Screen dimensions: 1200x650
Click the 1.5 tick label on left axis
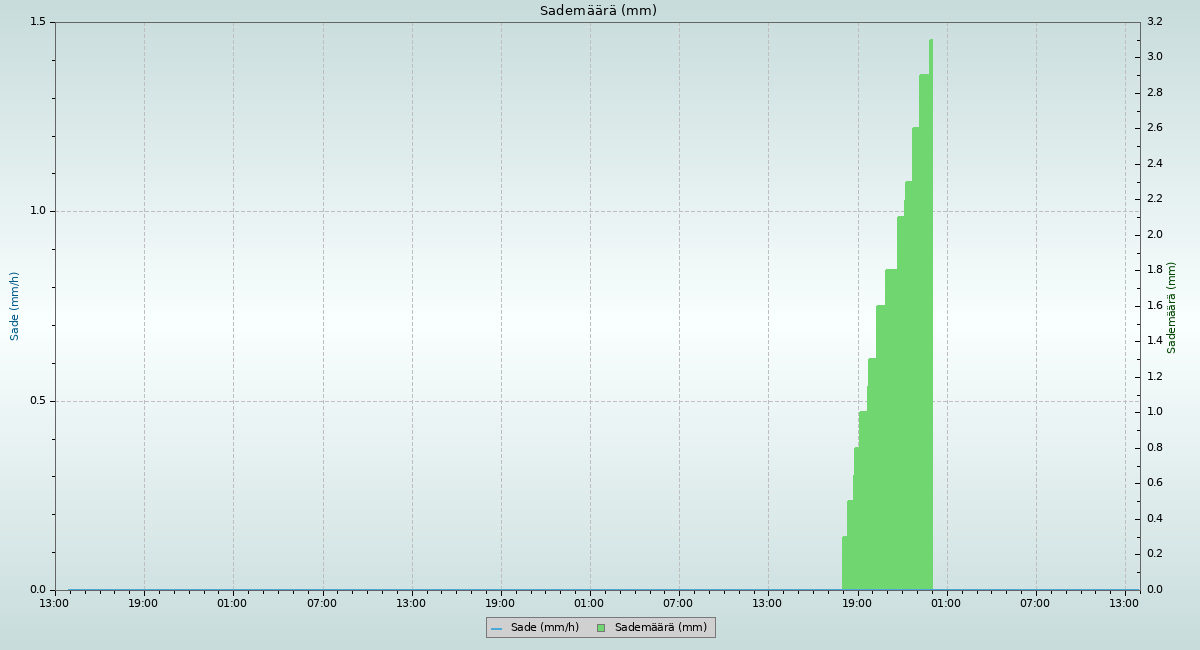pyautogui.click(x=38, y=22)
